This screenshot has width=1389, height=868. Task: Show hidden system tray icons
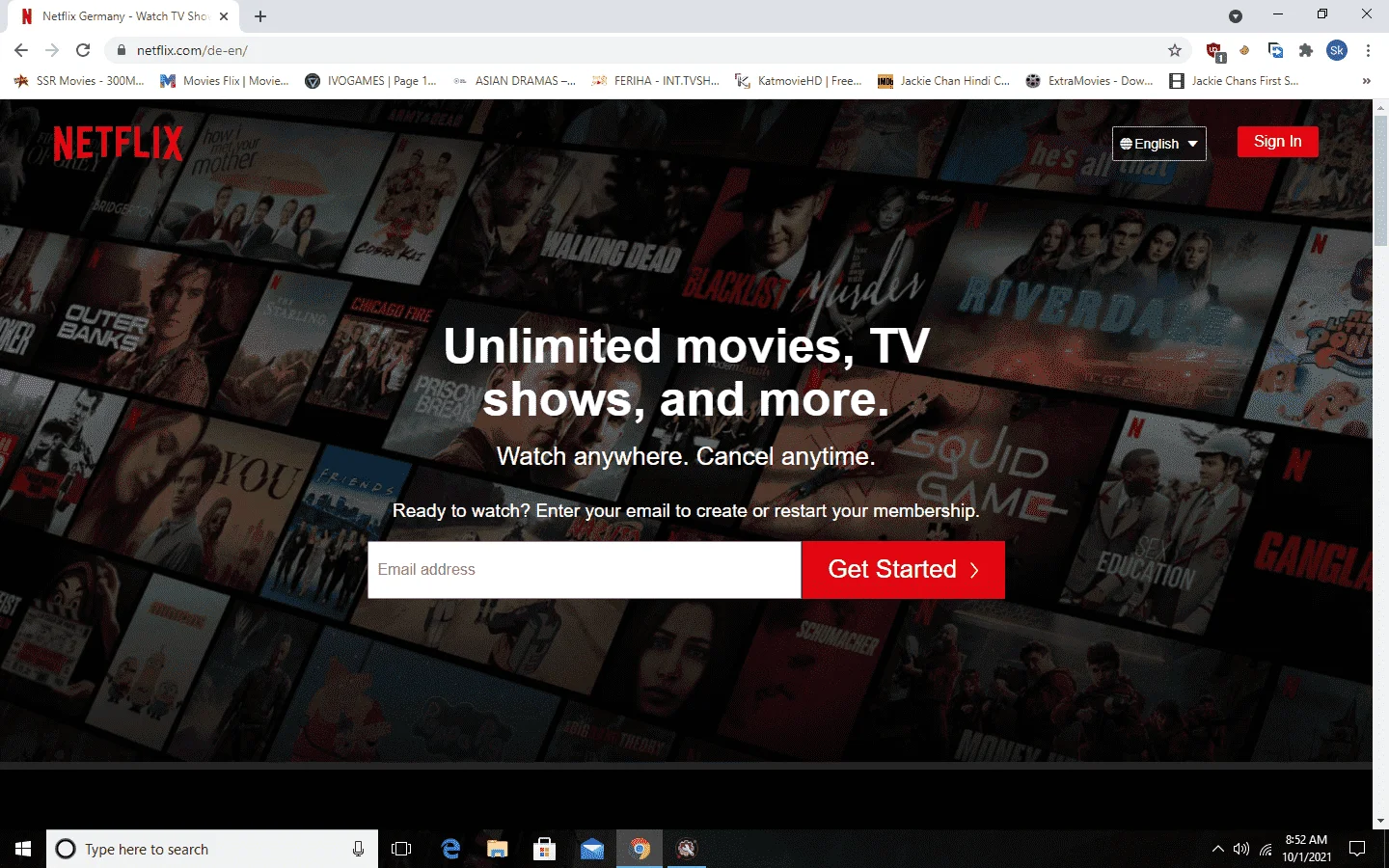(x=1217, y=849)
